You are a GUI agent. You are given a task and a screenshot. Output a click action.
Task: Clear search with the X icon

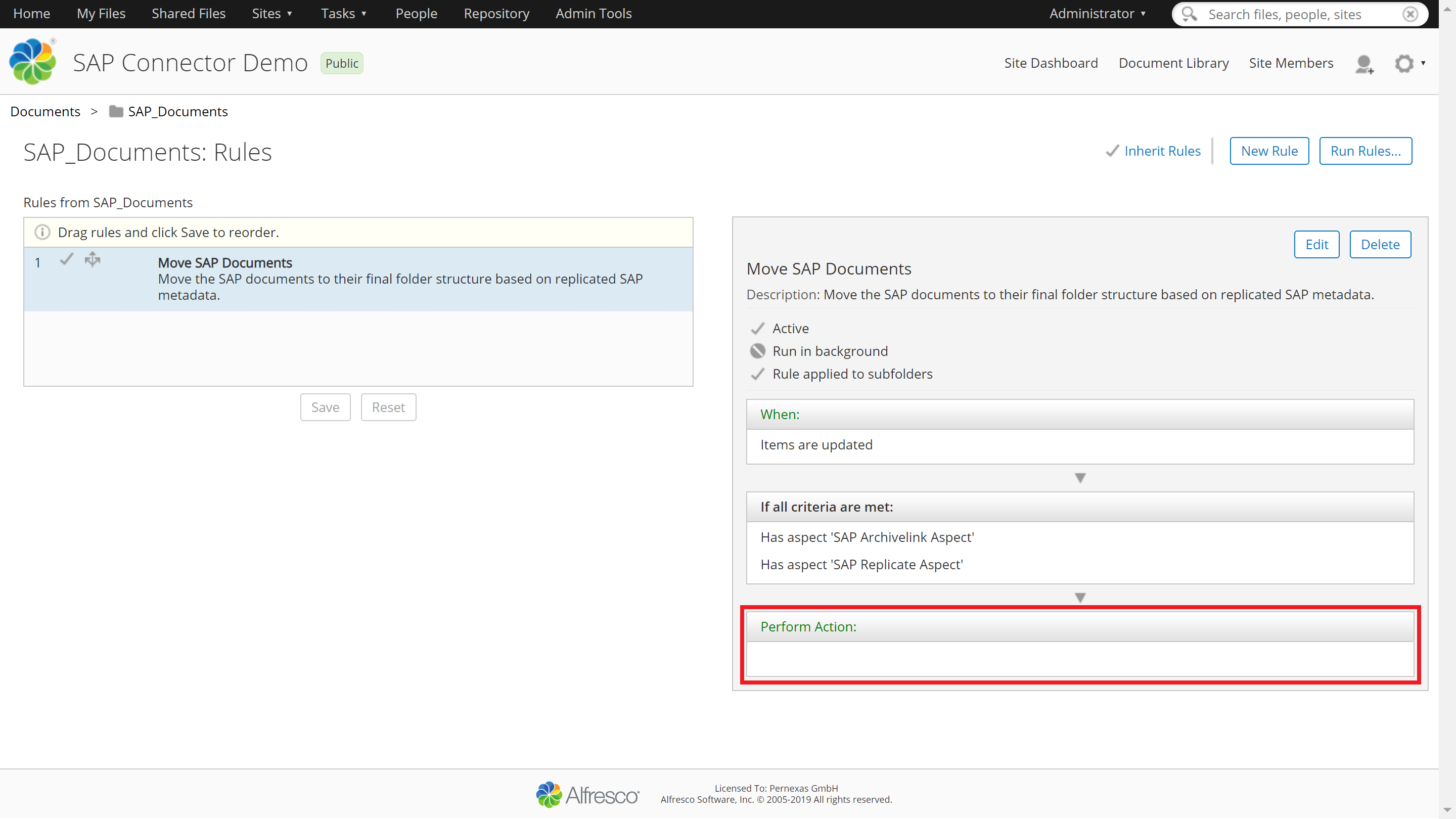coord(1411,14)
